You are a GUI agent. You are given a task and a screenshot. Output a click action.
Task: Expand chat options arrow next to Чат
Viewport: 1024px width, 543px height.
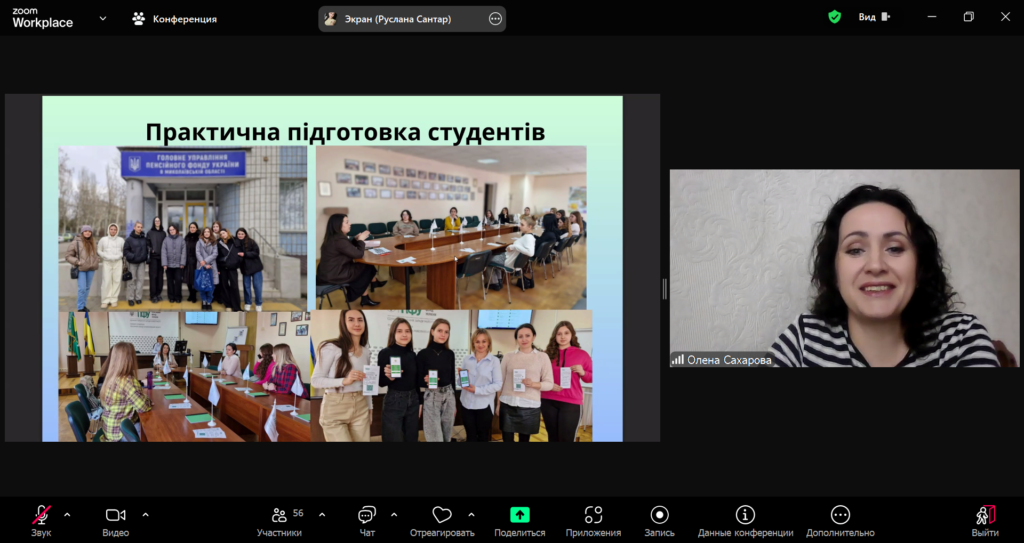pos(394,515)
